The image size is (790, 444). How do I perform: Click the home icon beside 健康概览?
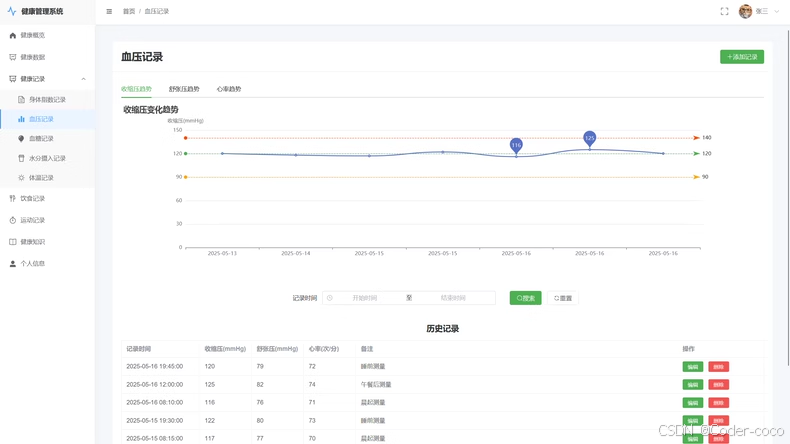13,35
